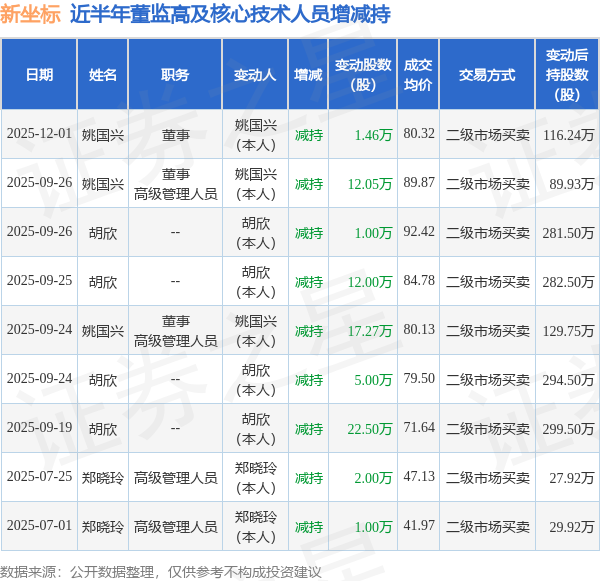This screenshot has width=600, height=581.
Task: Click average price 41.97
Action: tap(419, 526)
